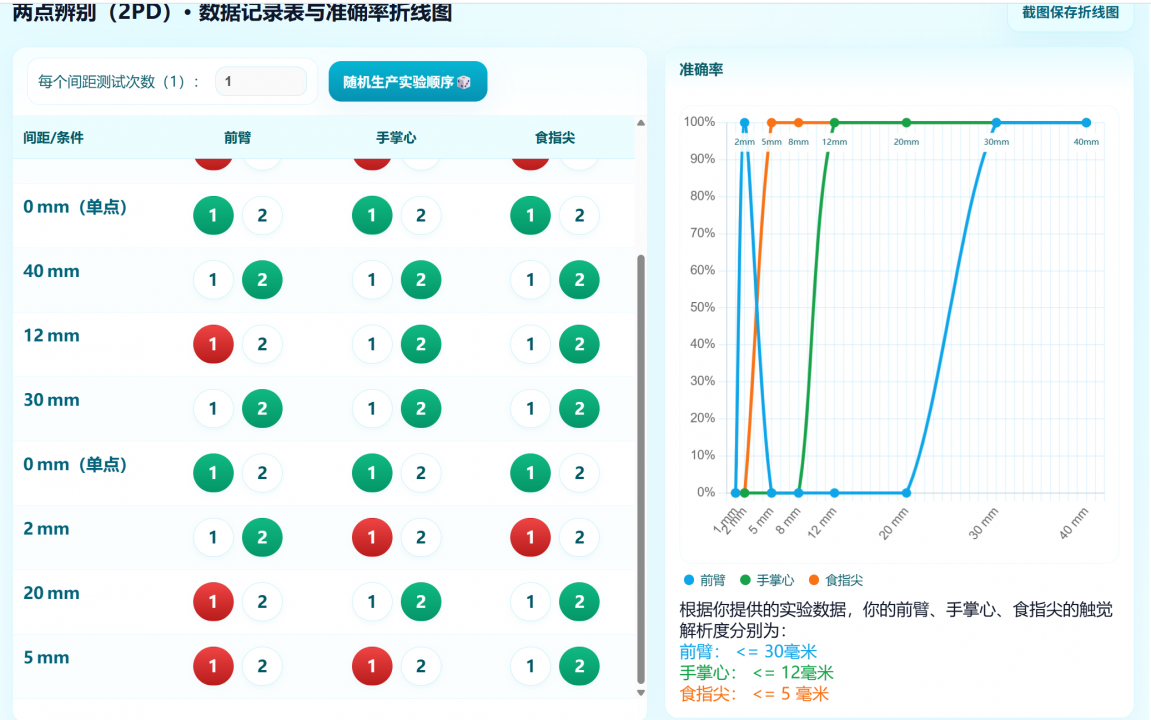
Task: Click the table scrollbar up arrow
Action: 641,123
